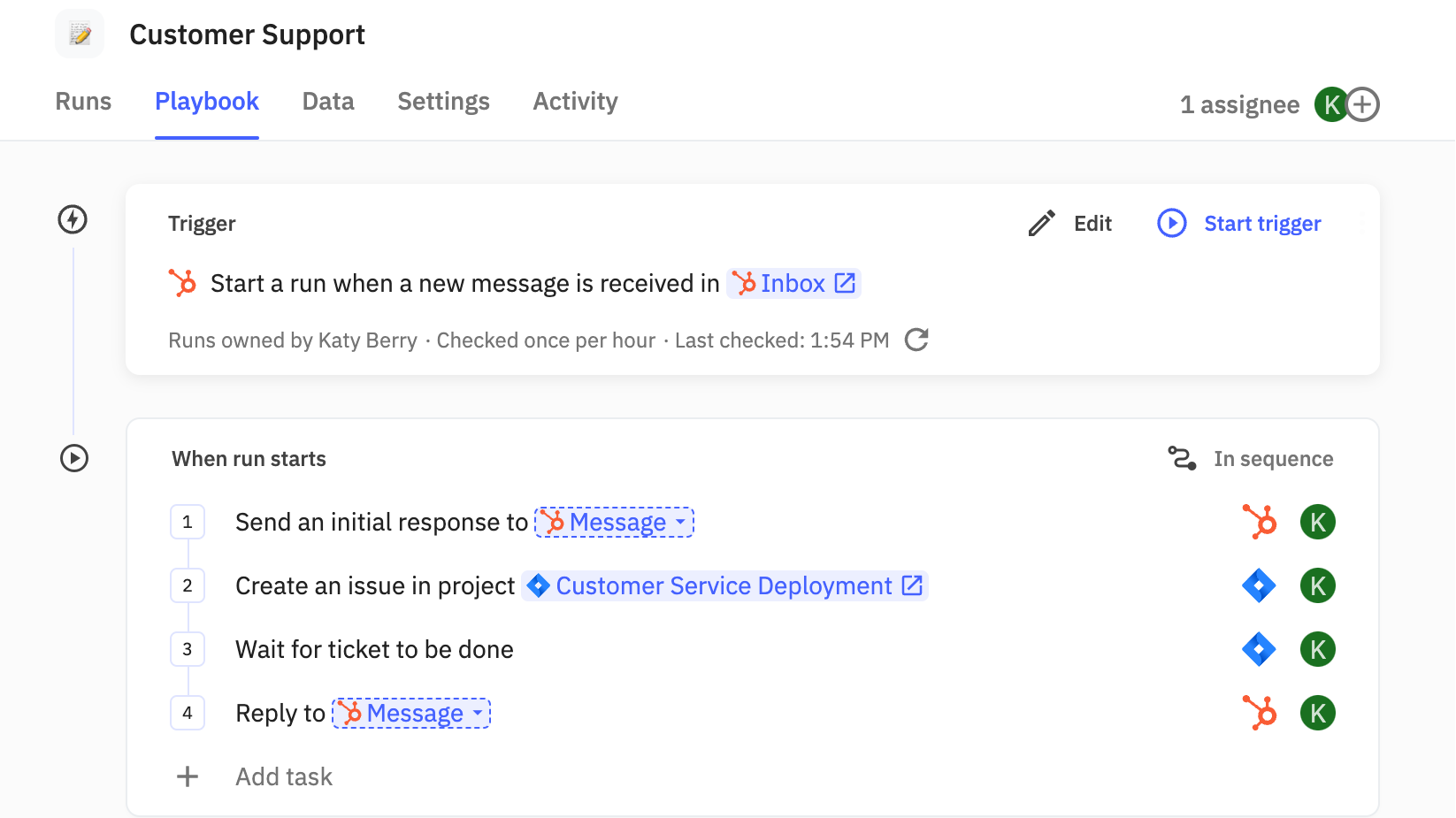Click the notepad playbook emoji icon
The height and width of the screenshot is (818, 1456).
[x=80, y=34]
